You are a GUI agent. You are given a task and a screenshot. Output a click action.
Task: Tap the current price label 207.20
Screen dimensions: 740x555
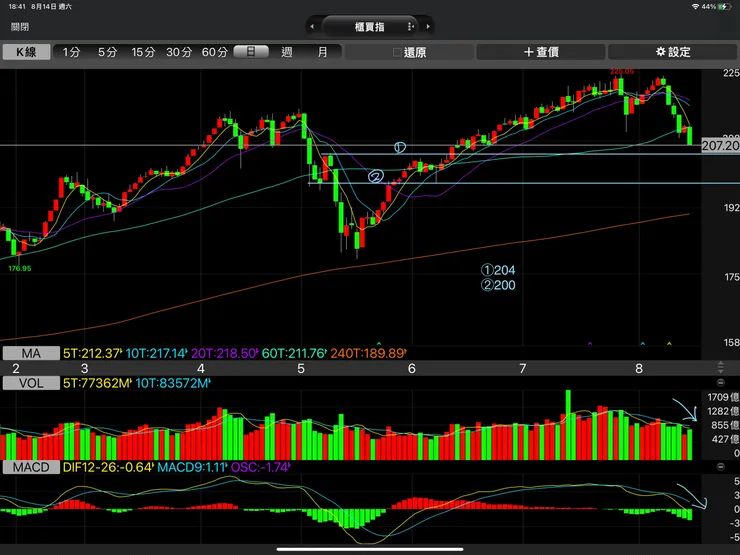tap(721, 146)
